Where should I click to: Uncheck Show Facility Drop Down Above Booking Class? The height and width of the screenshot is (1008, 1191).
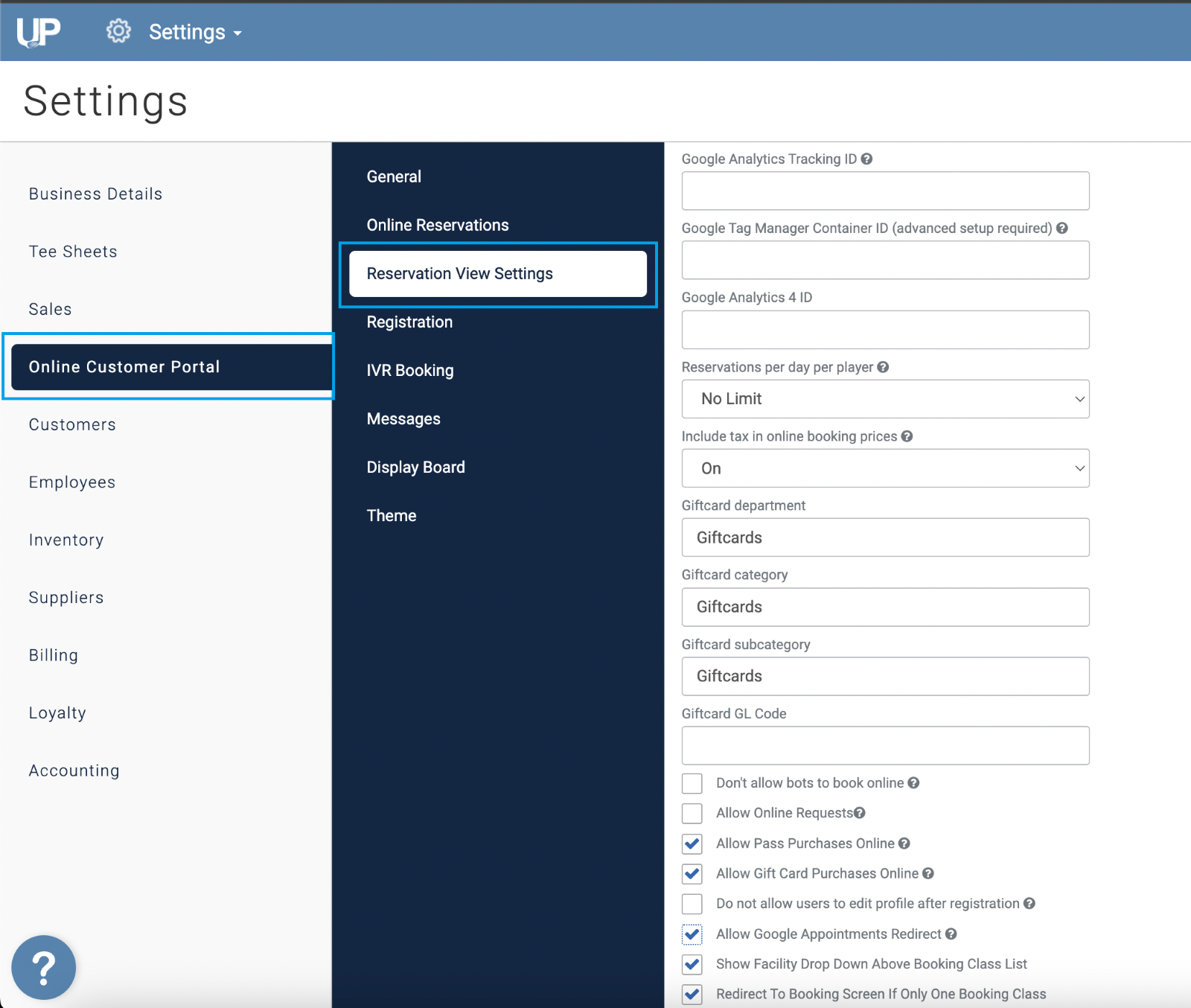coord(692,964)
